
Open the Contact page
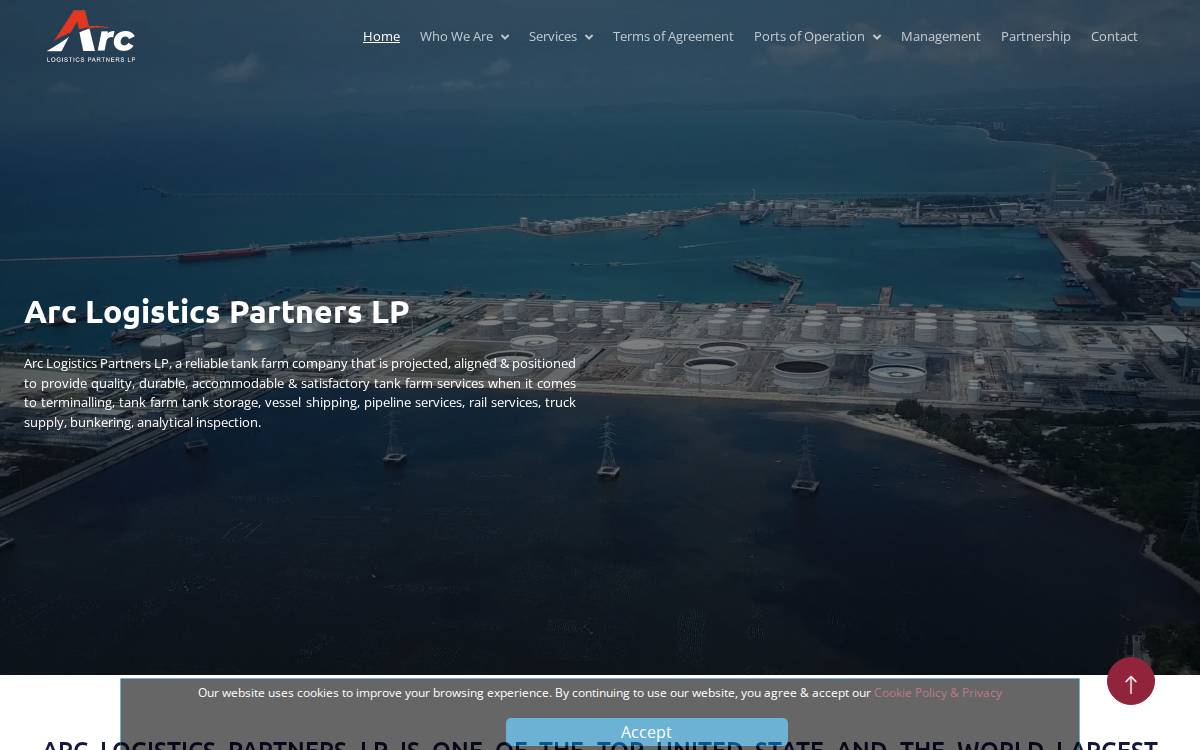[1114, 36]
